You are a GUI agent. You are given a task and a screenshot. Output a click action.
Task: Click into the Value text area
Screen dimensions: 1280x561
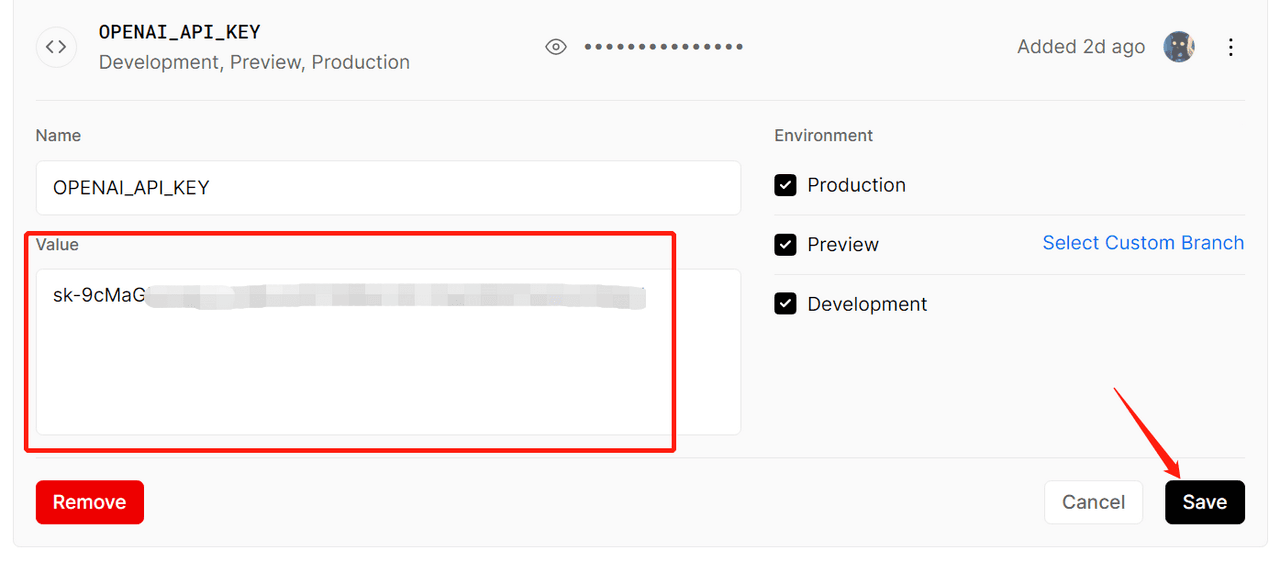coord(388,370)
